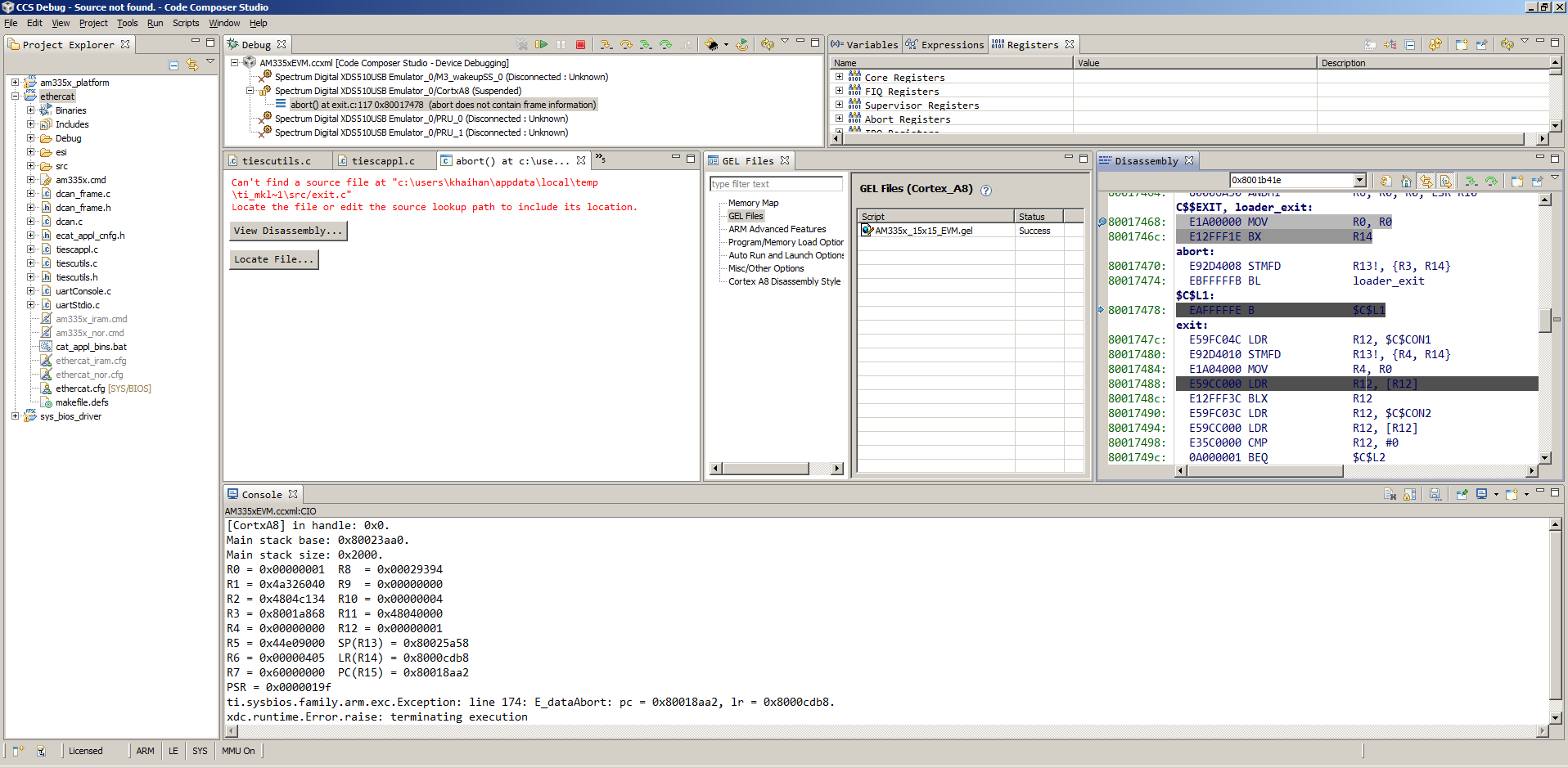The width and height of the screenshot is (1568, 768).
Task: Click the Step Into icon in Debug toolbar
Action: 606,44
